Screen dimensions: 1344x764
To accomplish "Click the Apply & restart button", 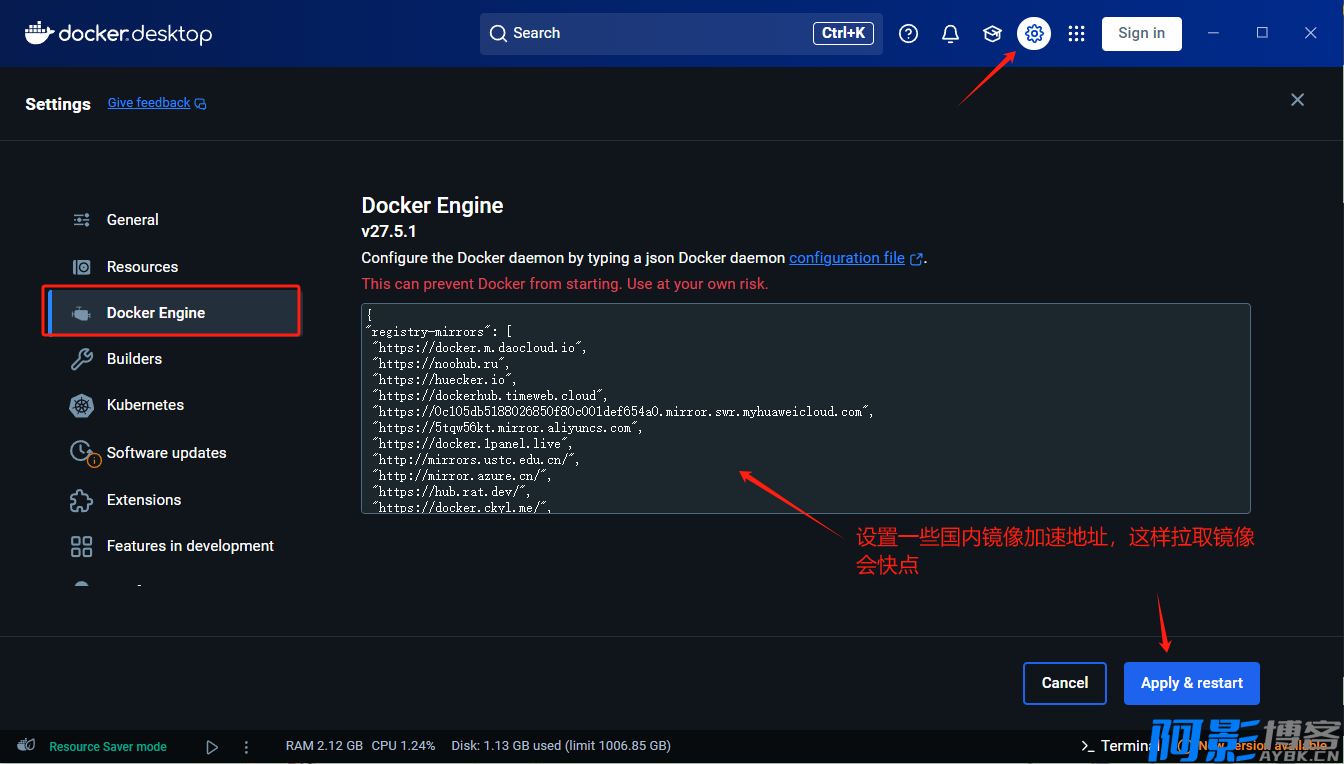I will [x=1191, y=683].
